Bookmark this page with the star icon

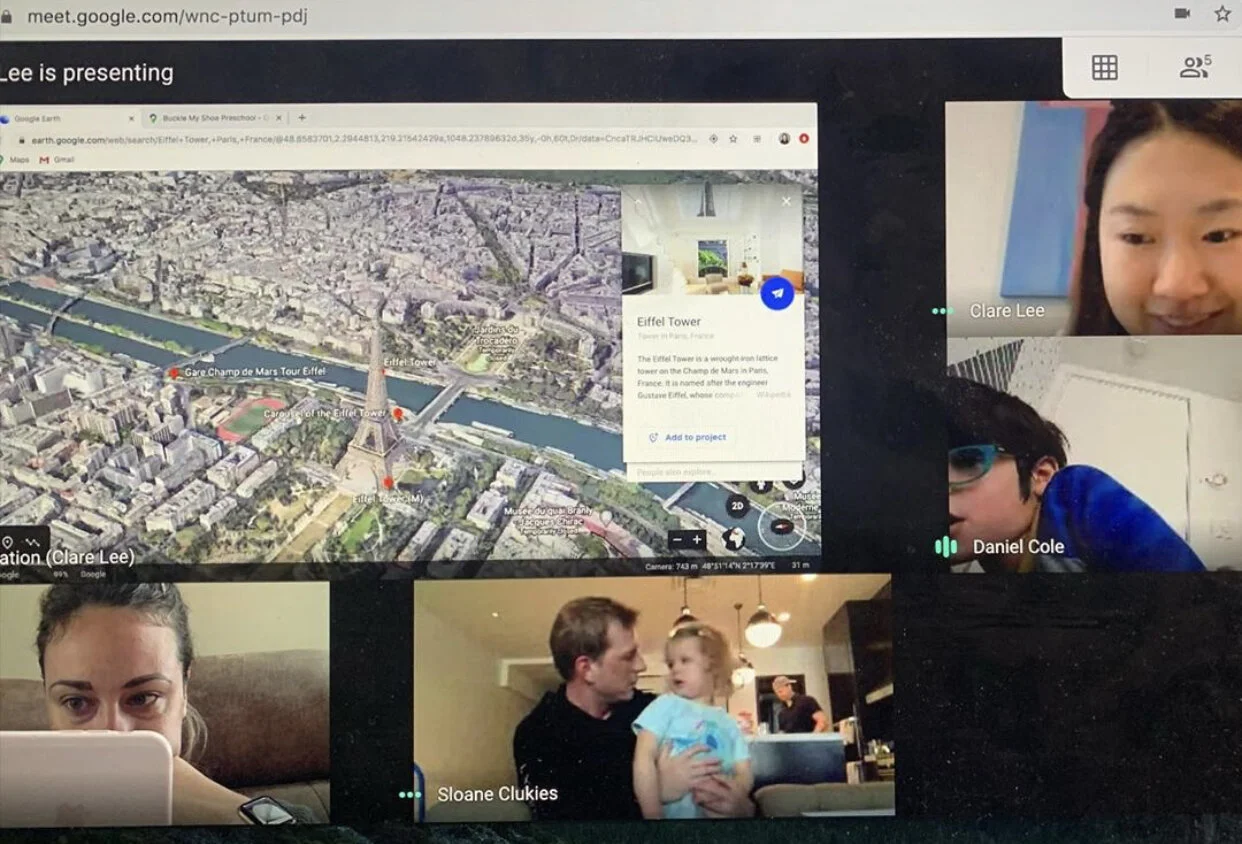coord(1222,13)
